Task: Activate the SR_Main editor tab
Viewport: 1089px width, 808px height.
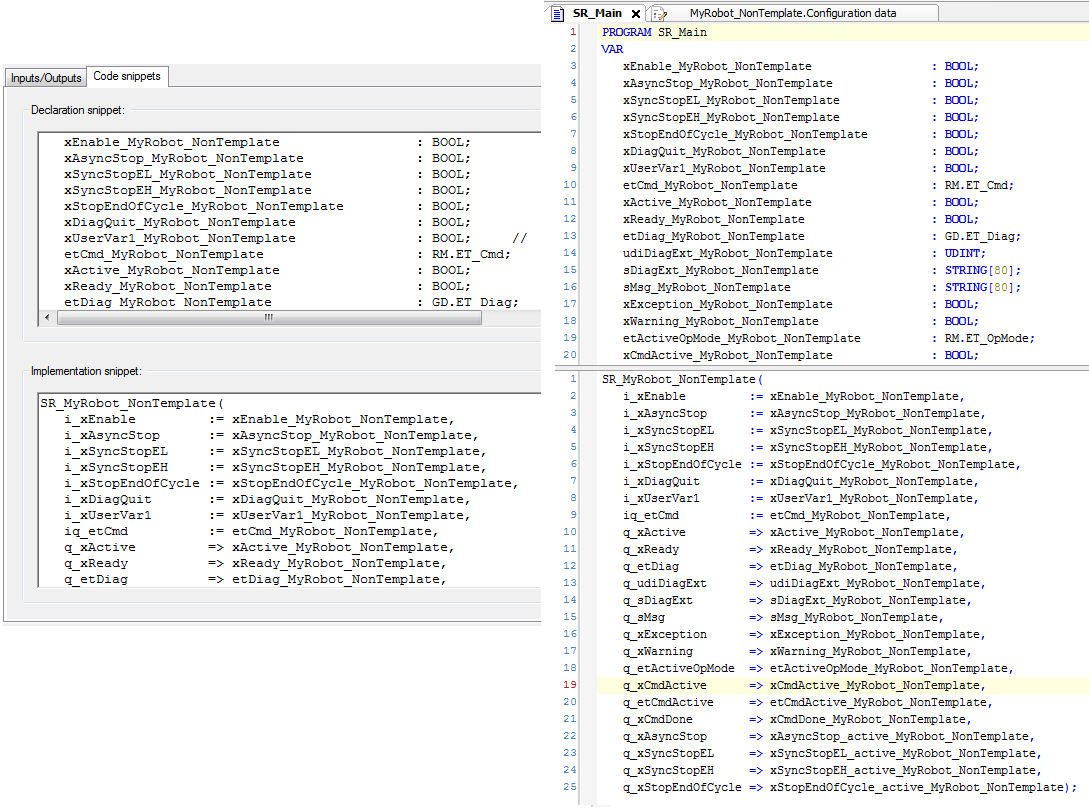Action: [597, 13]
